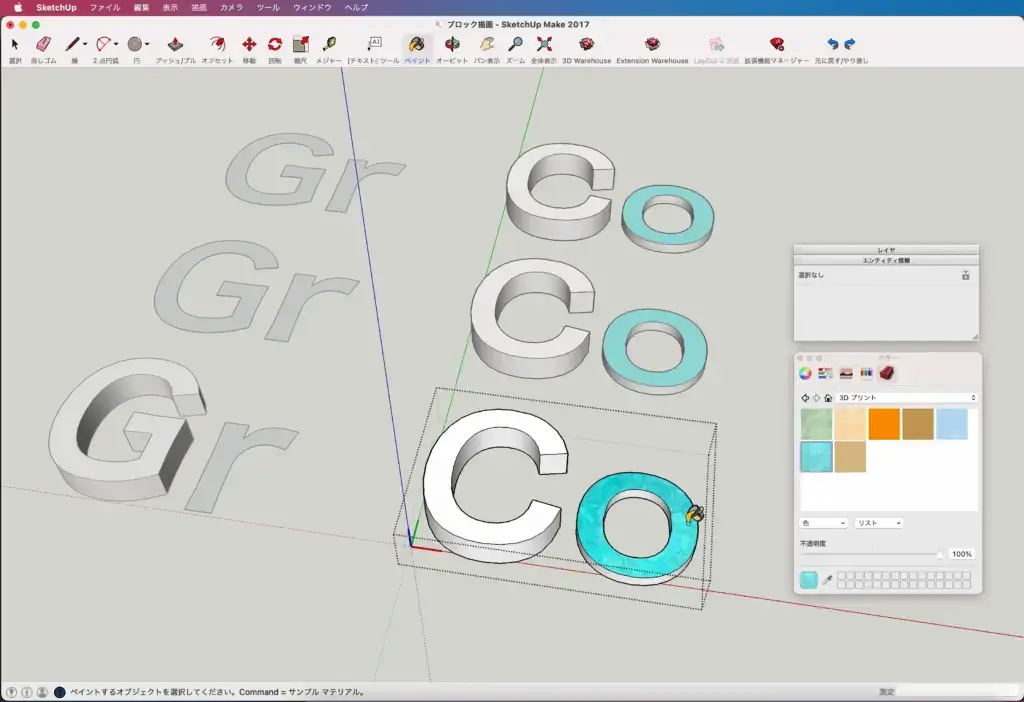The image size is (1024, 702).
Task: Click the current color preview well
Action: pos(808,580)
